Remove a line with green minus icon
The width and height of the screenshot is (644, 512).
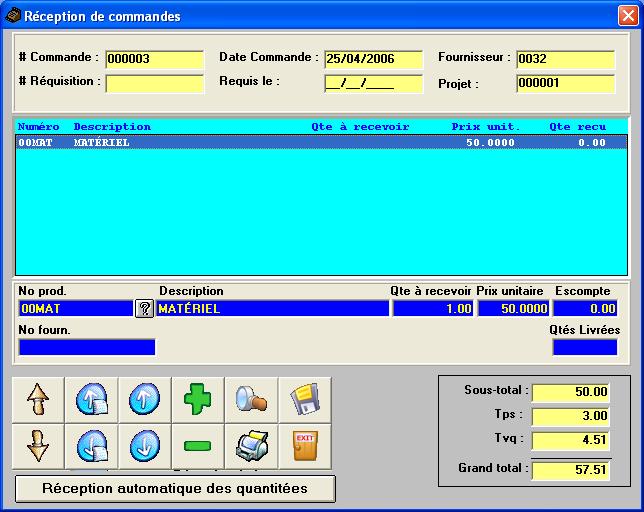(x=198, y=446)
